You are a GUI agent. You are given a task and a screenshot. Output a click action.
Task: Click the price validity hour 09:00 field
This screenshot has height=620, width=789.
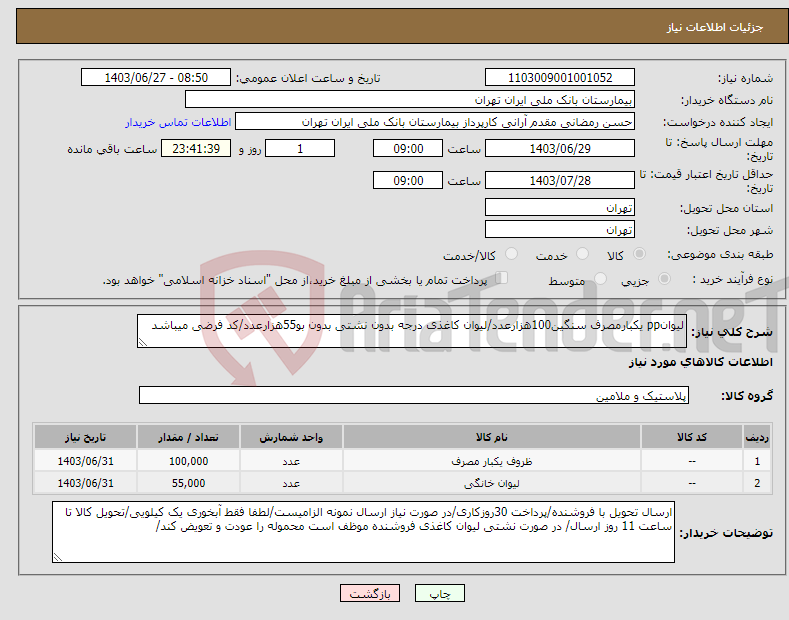click(x=408, y=180)
